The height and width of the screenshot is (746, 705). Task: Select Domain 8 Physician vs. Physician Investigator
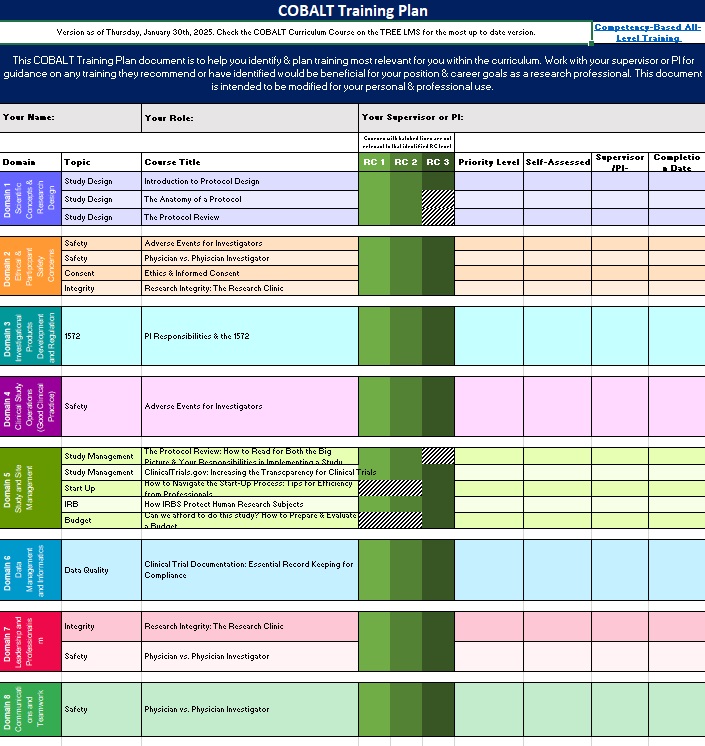click(x=250, y=709)
